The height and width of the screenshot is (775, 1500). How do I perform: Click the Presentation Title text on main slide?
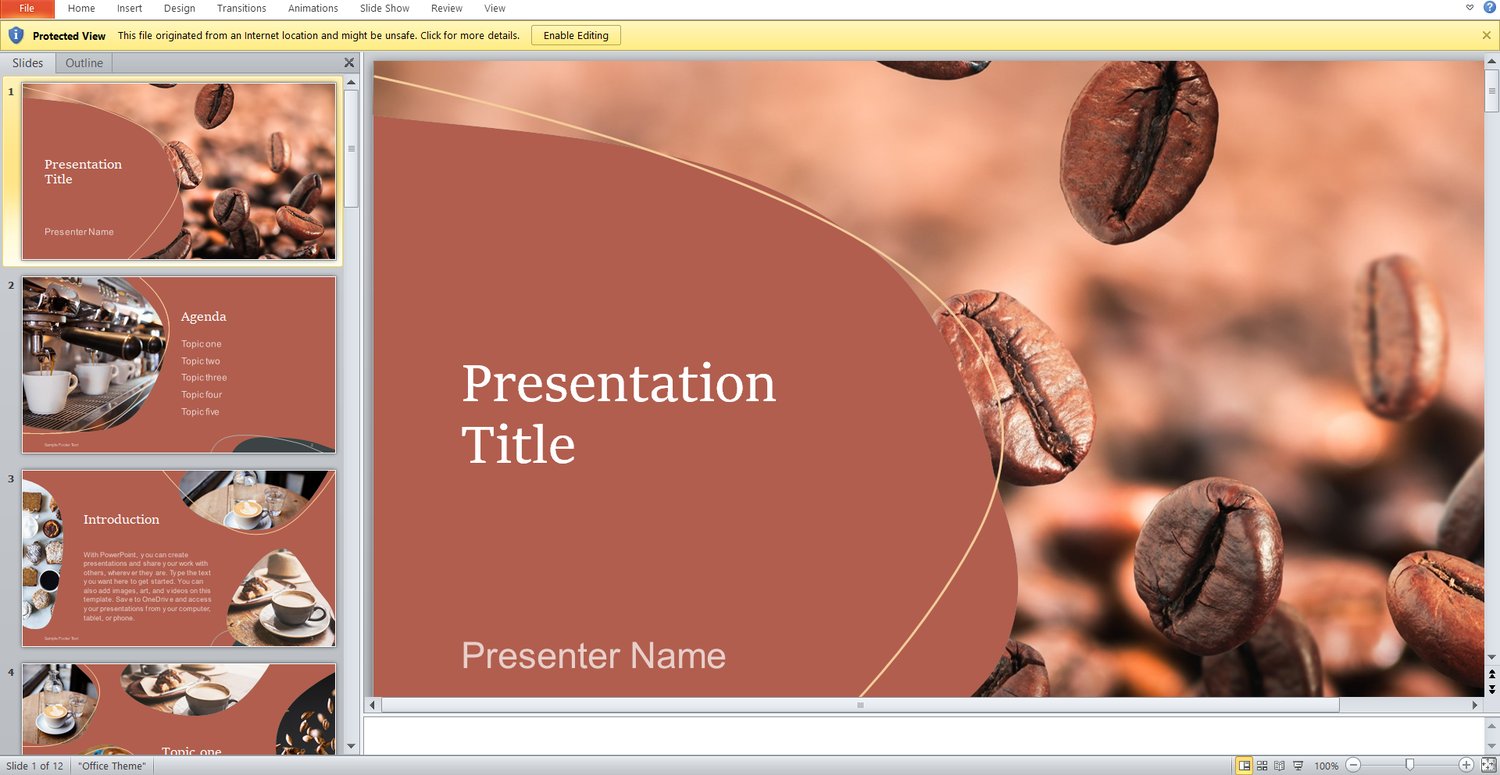click(618, 413)
